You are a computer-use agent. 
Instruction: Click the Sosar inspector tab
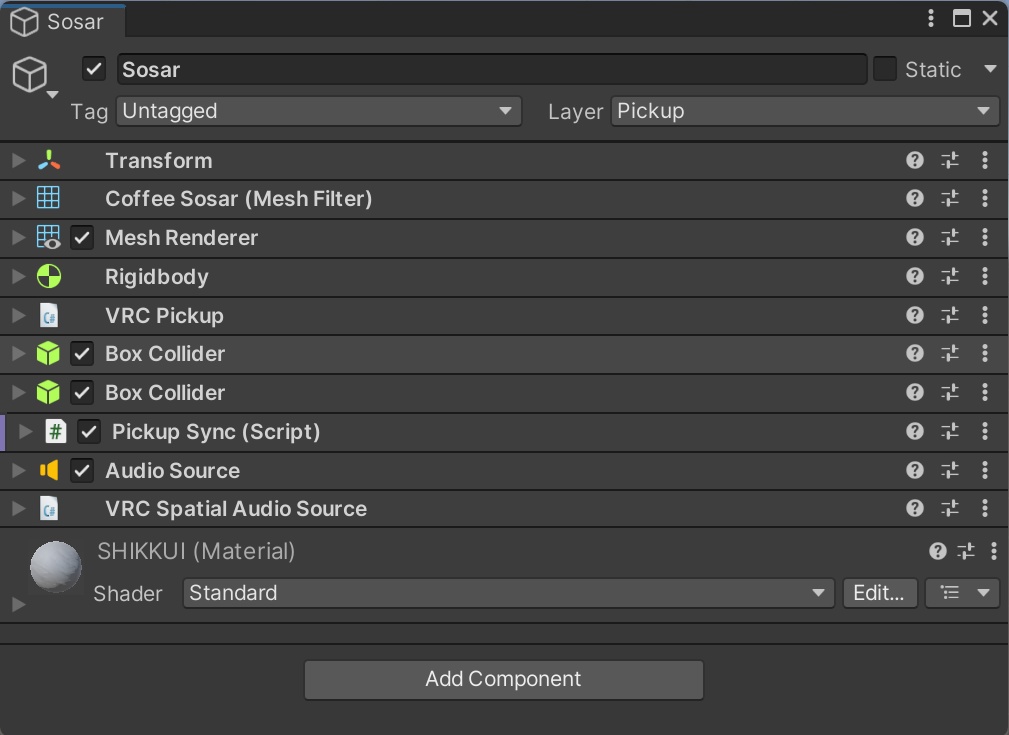click(x=62, y=20)
